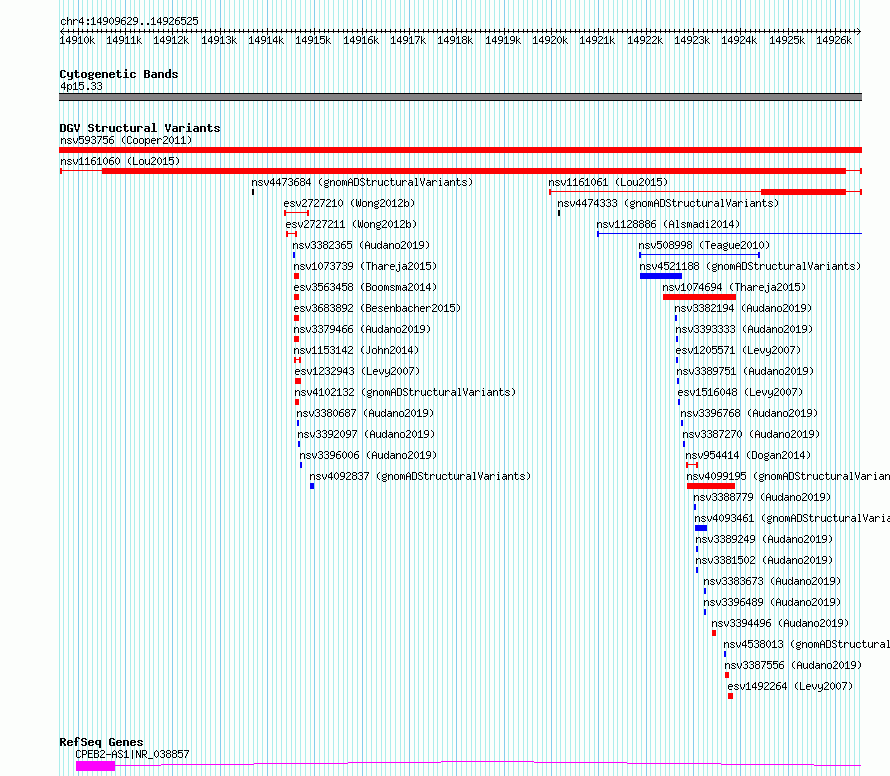Select nsv1153142 (John2014) variant
The width and height of the screenshot is (890, 776).
pyautogui.click(x=356, y=350)
